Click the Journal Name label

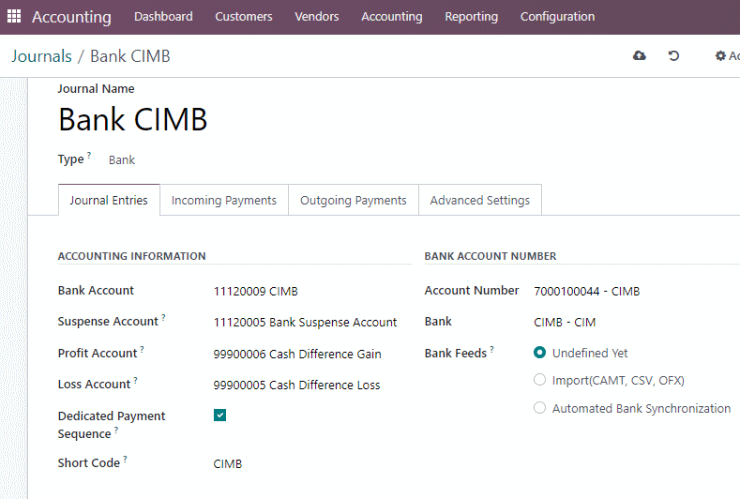click(96, 89)
